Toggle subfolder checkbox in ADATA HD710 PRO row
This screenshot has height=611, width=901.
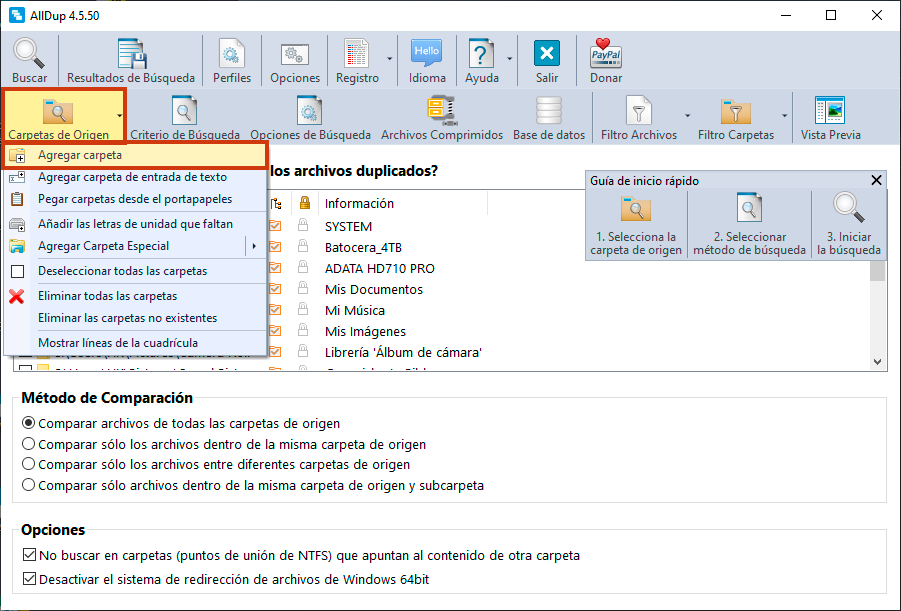[275, 268]
